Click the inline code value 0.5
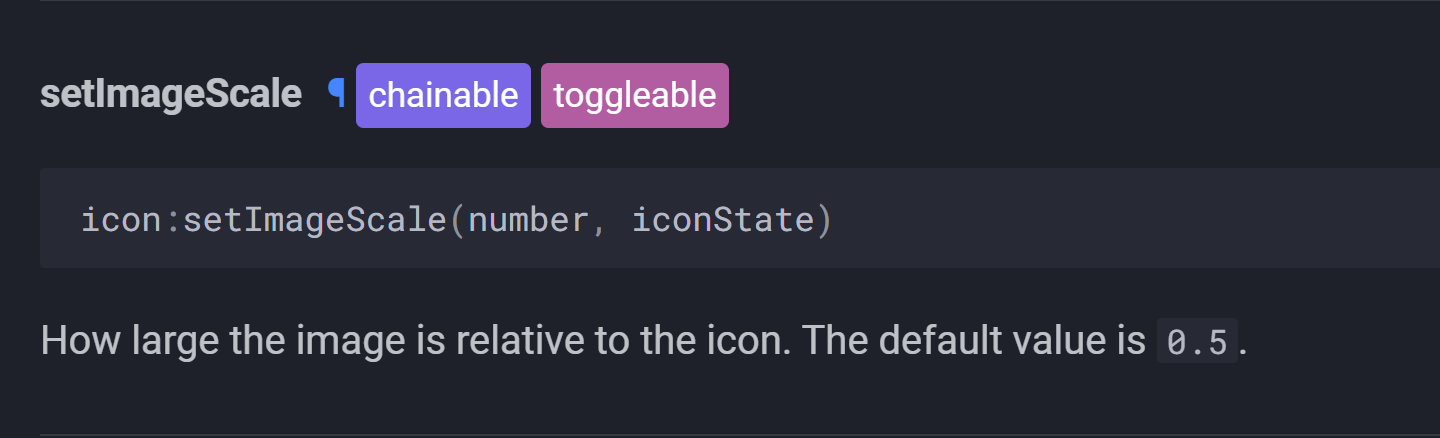The width and height of the screenshot is (1440, 438). [x=1197, y=342]
